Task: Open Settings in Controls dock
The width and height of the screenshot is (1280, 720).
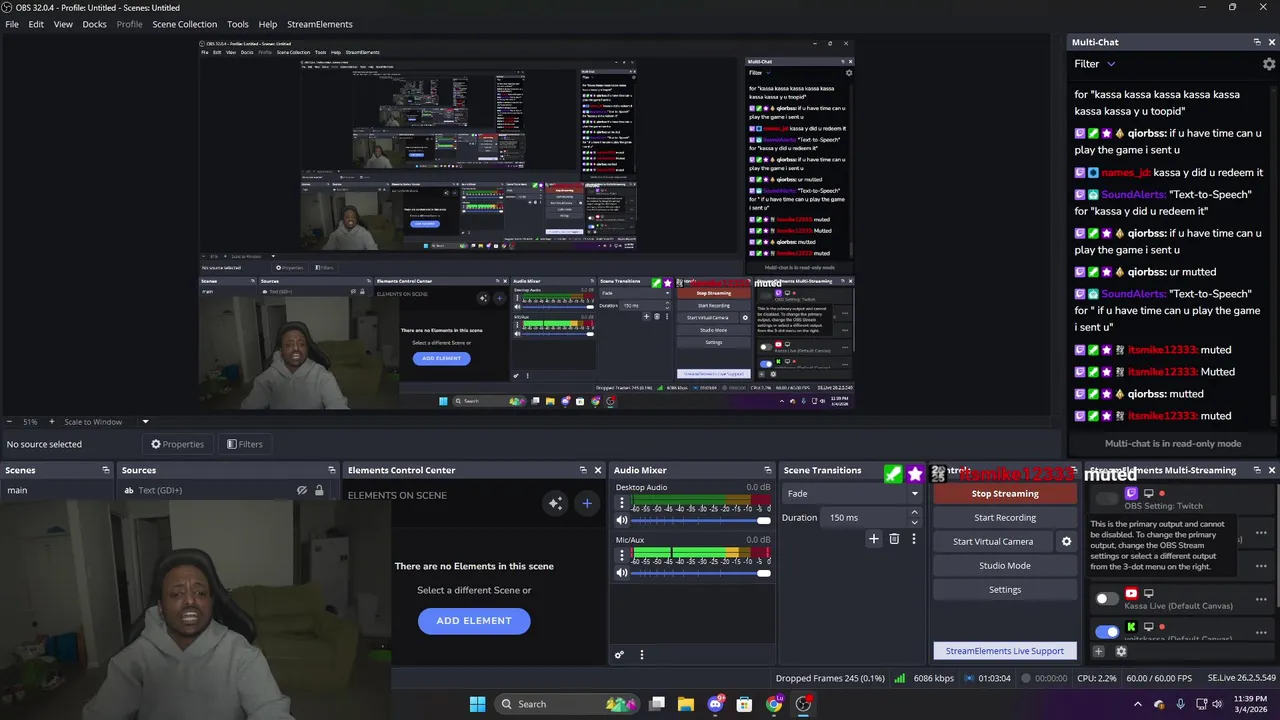Action: 1005,590
